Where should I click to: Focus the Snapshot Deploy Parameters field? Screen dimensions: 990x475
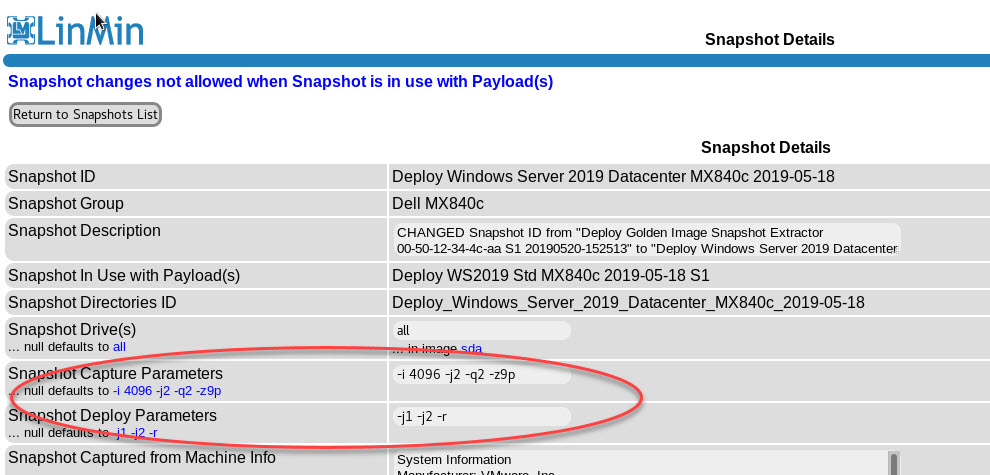pyautogui.click(x=482, y=415)
